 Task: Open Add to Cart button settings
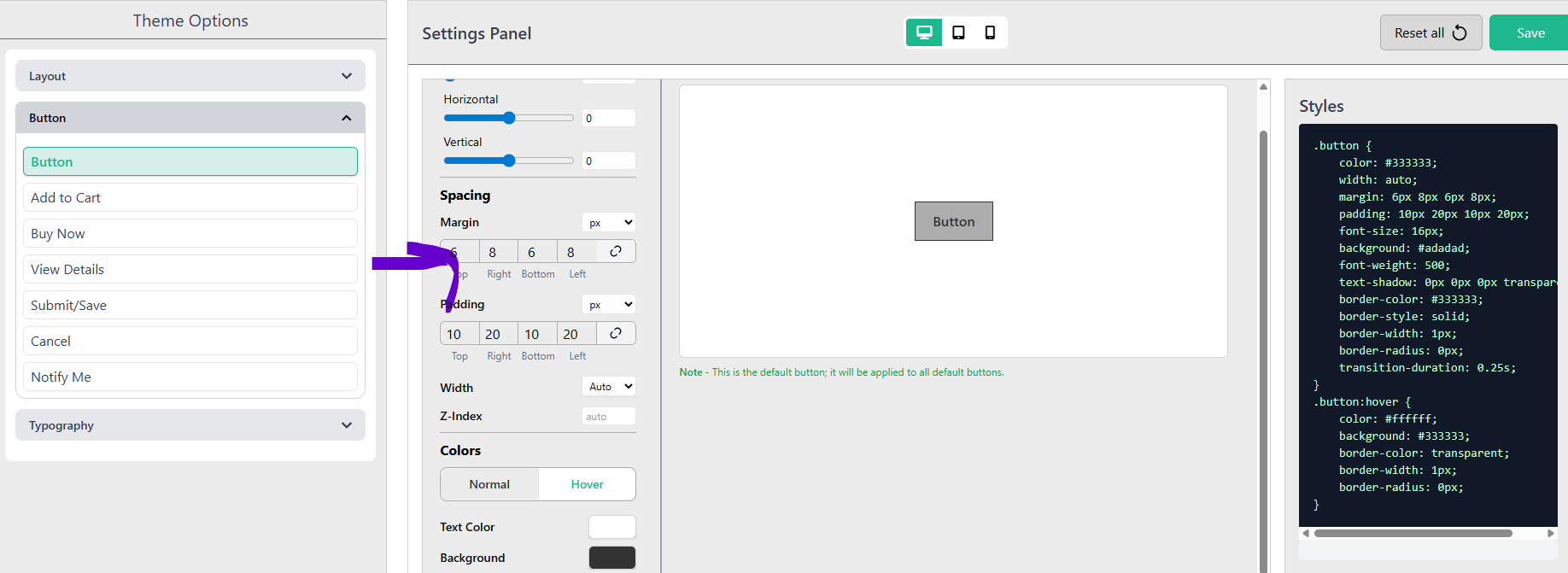[x=190, y=197]
